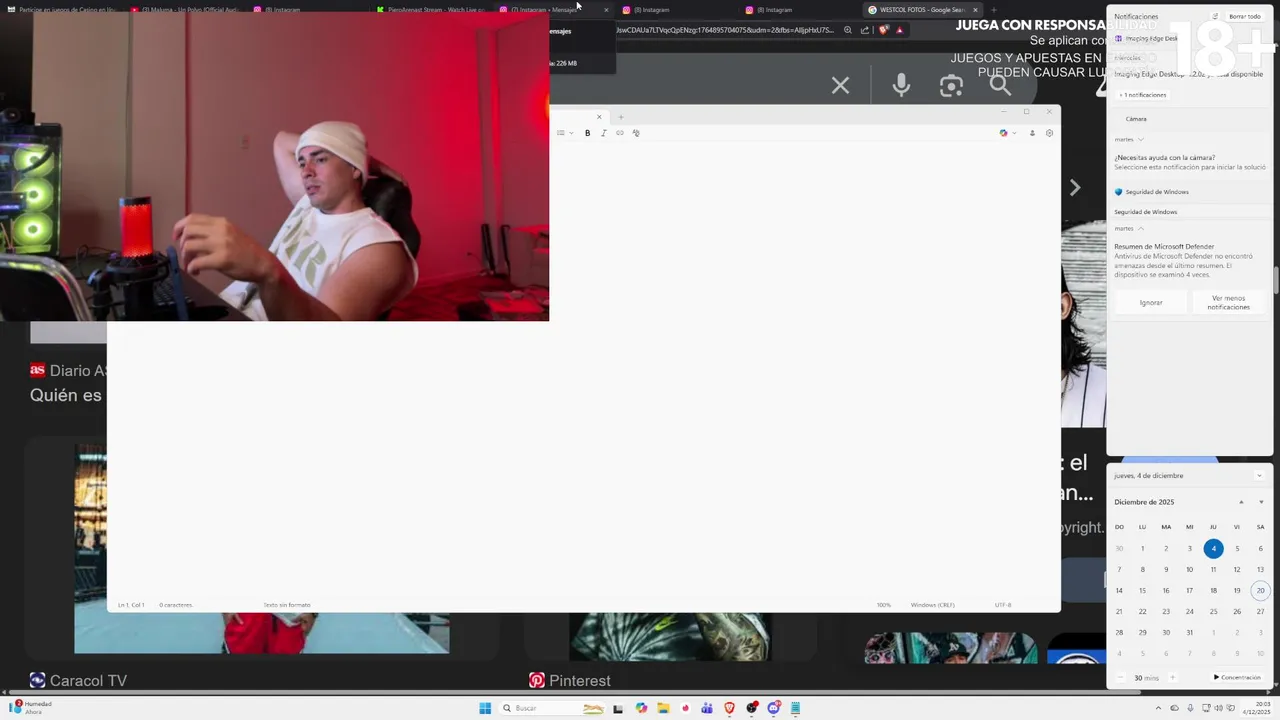Open the Humedad weather widget
Viewport: 1280px width, 720px height.
click(x=30, y=708)
